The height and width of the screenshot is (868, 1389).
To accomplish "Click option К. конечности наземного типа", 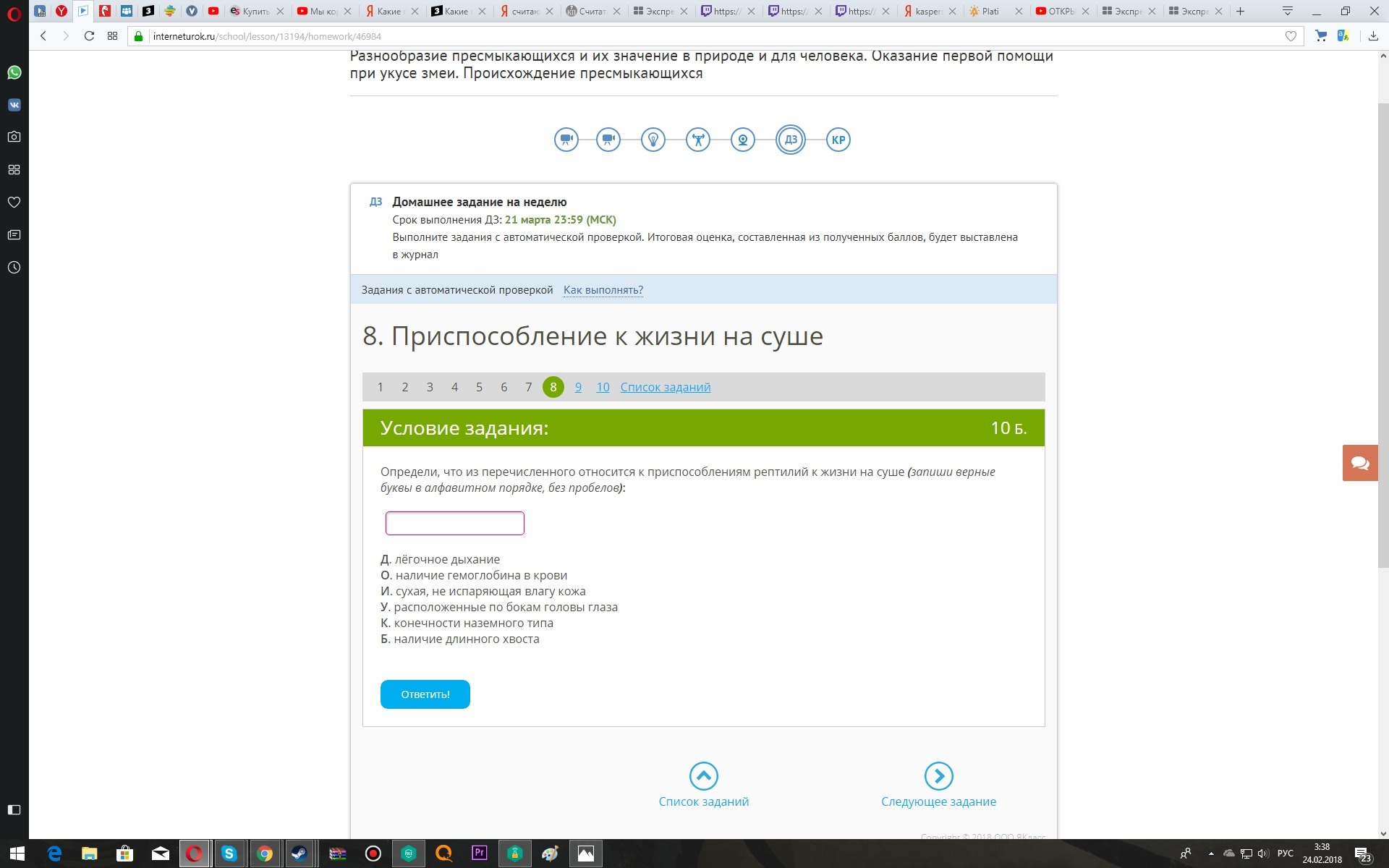I will click(x=467, y=623).
